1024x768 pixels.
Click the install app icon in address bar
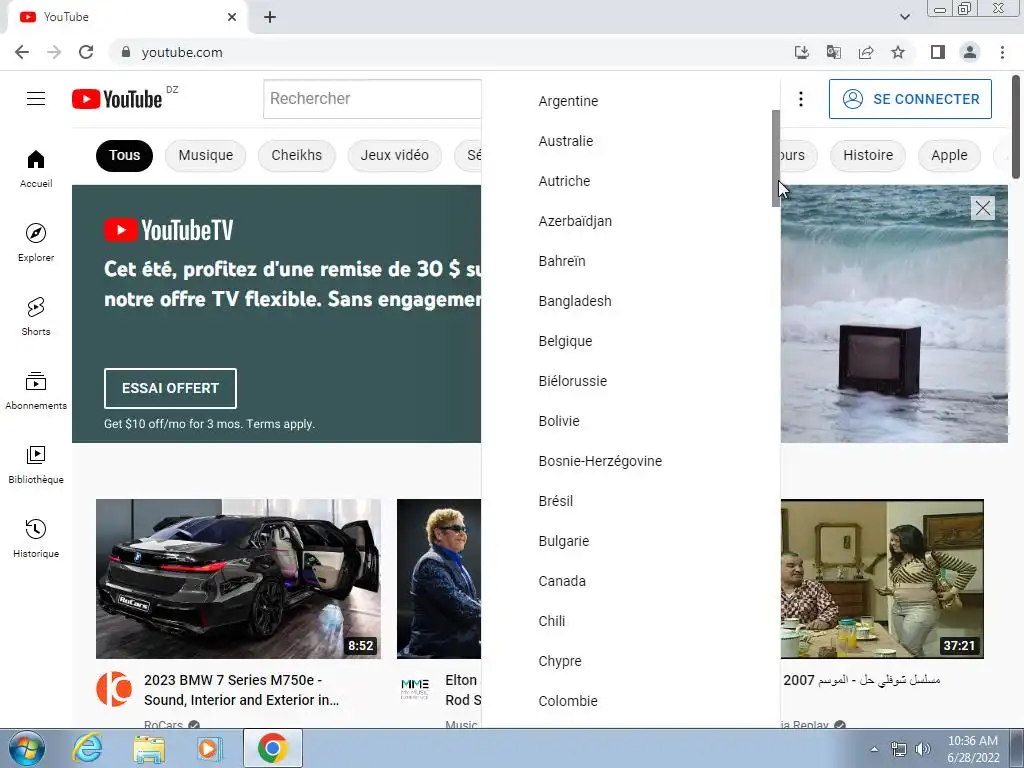click(x=801, y=52)
